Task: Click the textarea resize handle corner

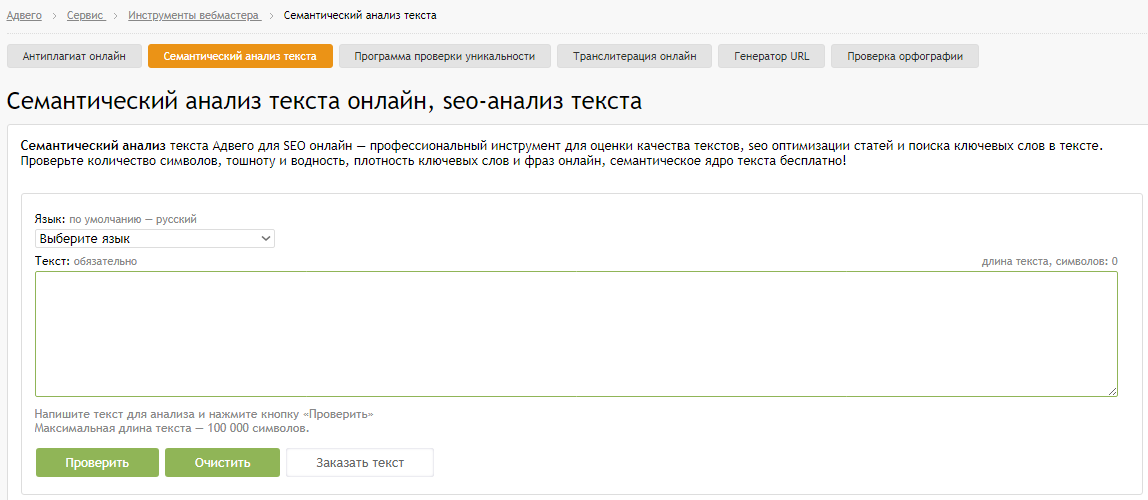Action: coord(1113,392)
